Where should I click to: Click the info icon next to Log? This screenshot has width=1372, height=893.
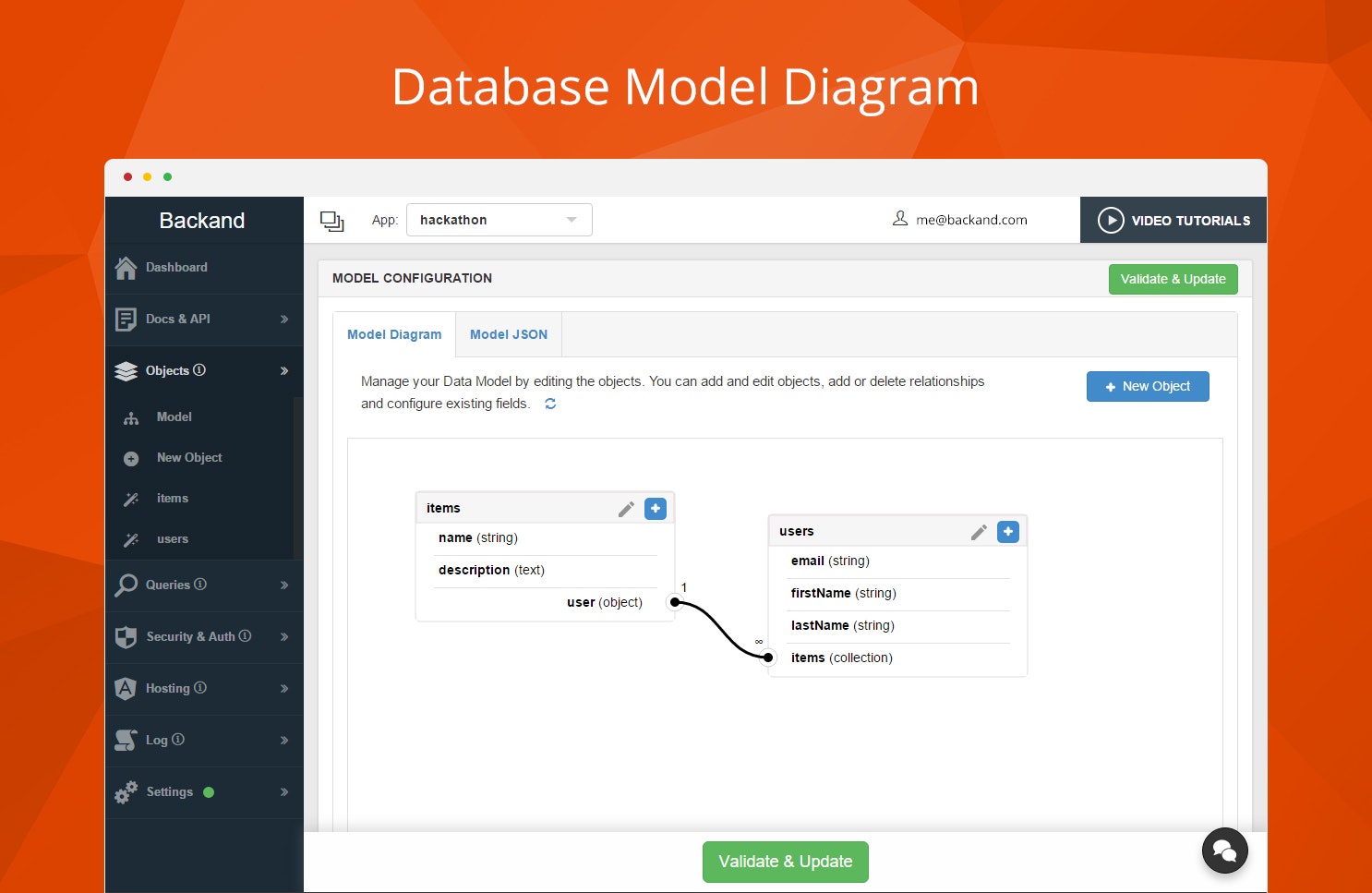tap(178, 740)
